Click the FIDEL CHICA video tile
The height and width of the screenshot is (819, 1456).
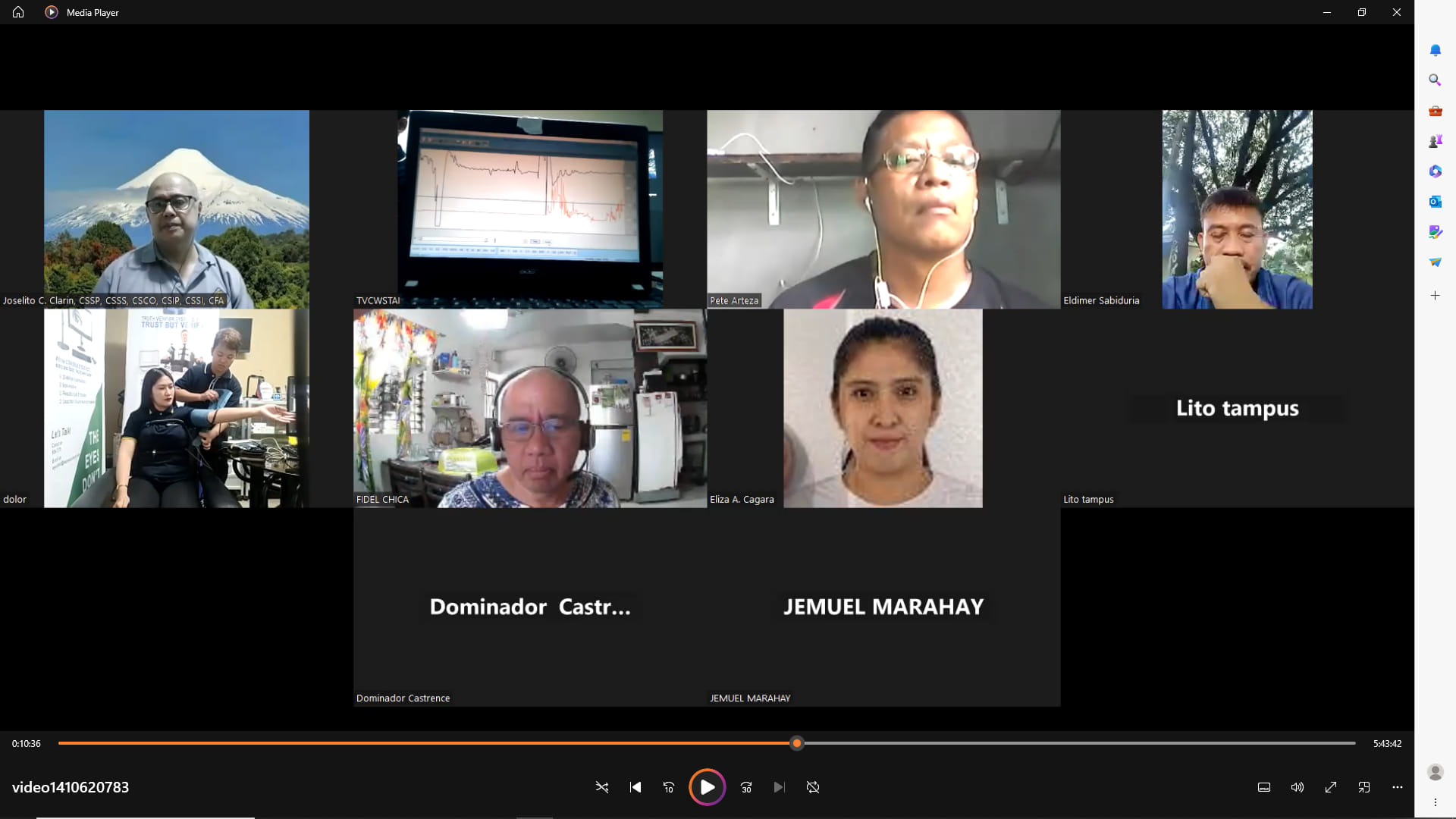pos(530,408)
